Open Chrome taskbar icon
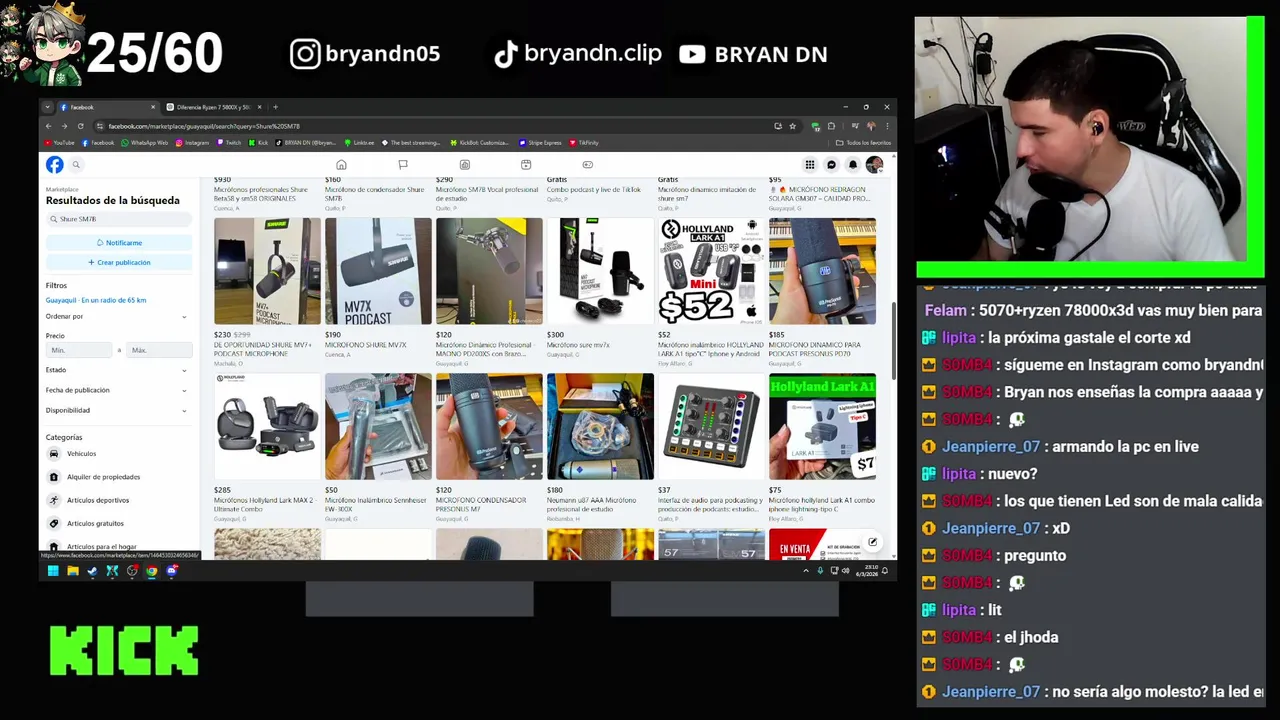This screenshot has width=1280, height=720. [151, 571]
